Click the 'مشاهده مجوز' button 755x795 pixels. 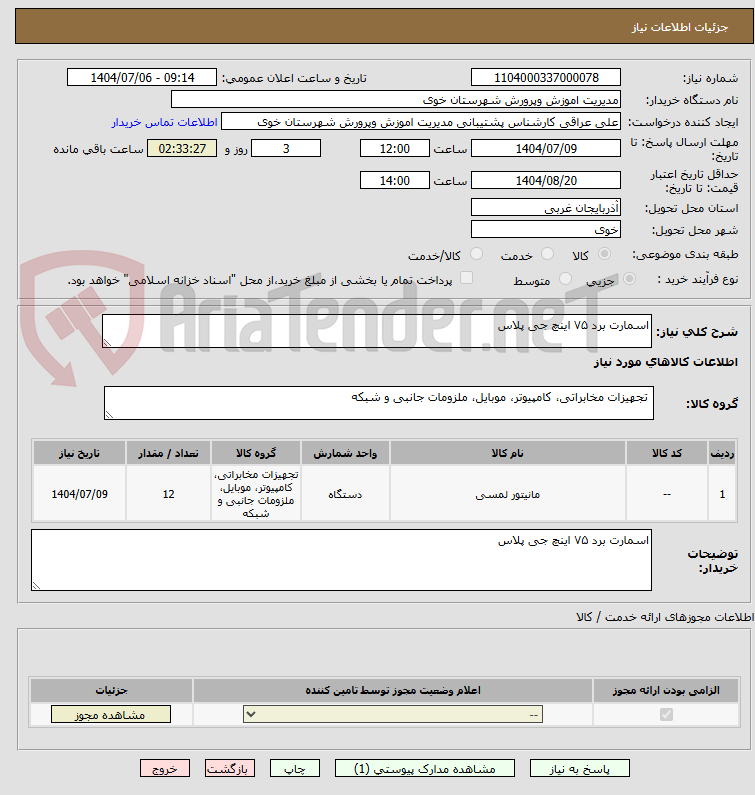pos(111,715)
